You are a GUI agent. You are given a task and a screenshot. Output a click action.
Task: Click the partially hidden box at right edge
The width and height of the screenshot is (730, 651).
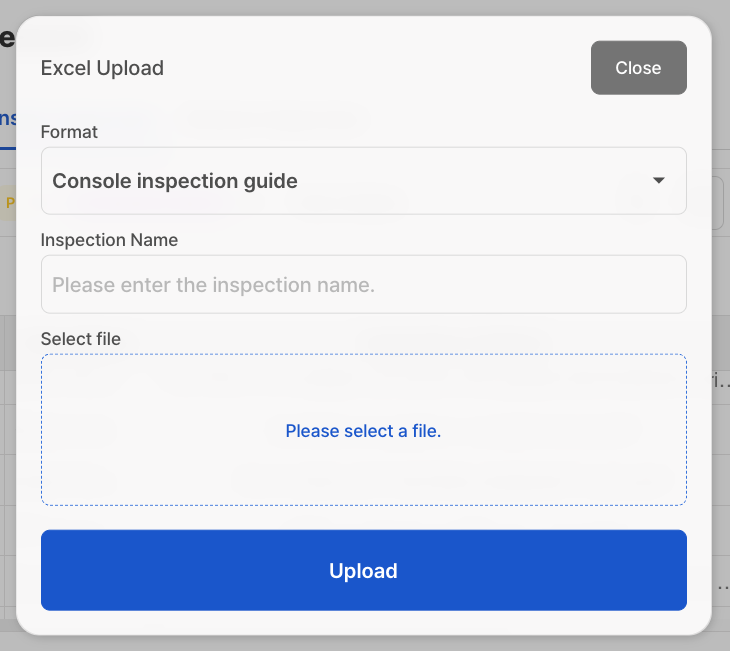[720, 203]
